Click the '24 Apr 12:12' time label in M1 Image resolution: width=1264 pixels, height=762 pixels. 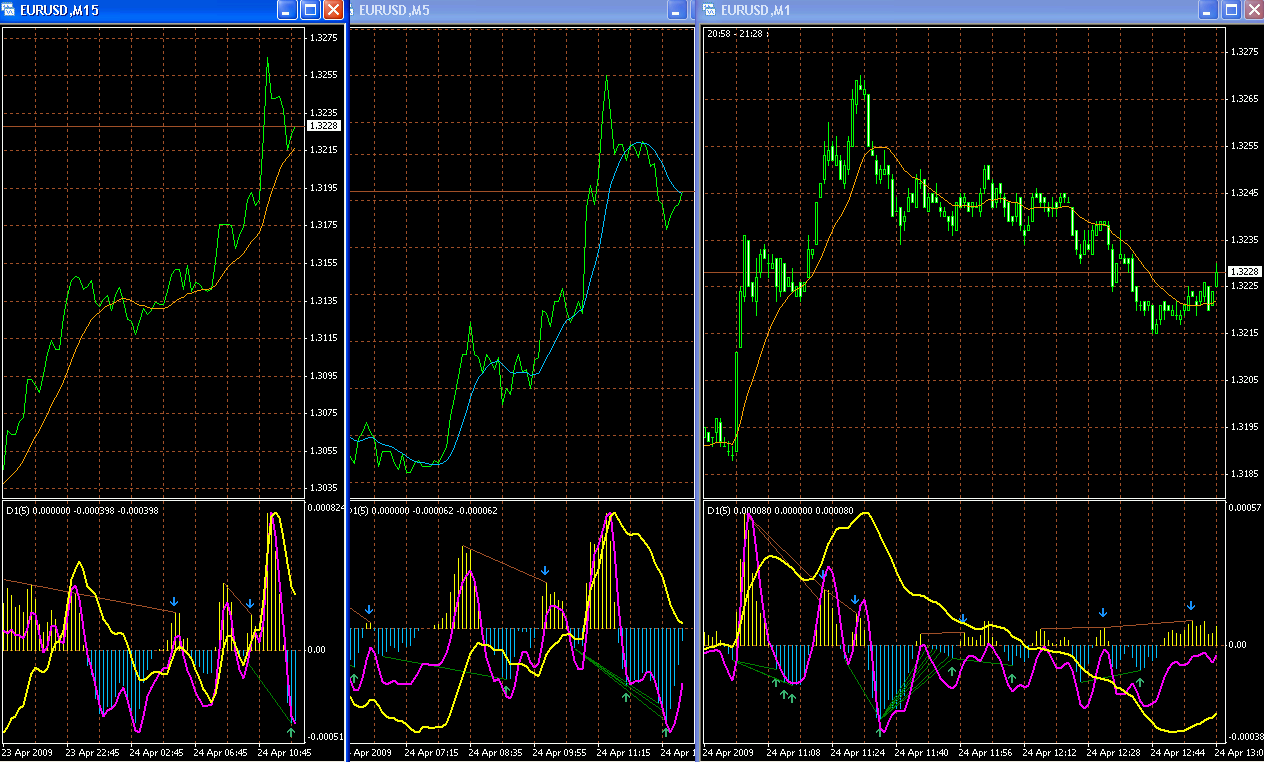point(1051,752)
